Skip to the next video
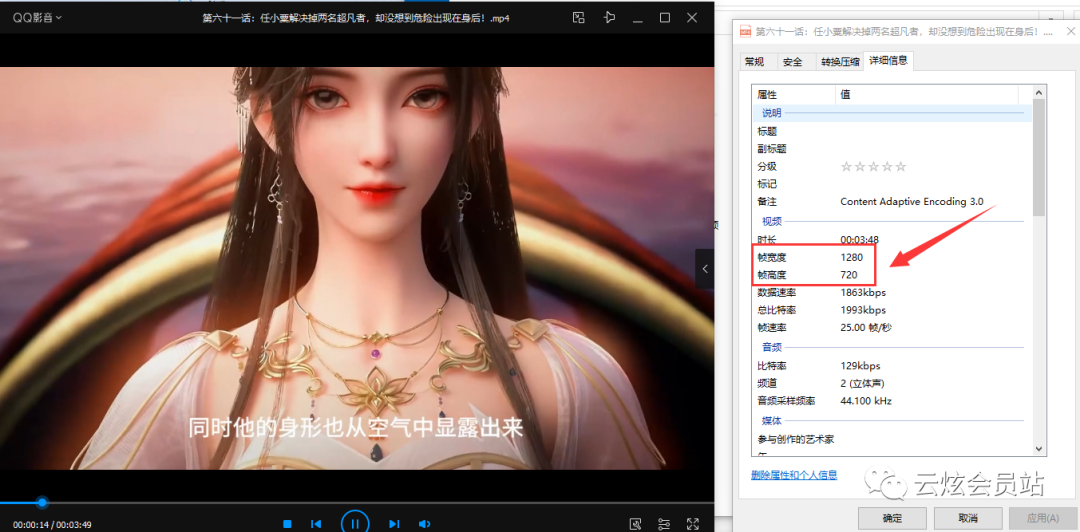Viewport: 1080px width, 532px height. (395, 524)
